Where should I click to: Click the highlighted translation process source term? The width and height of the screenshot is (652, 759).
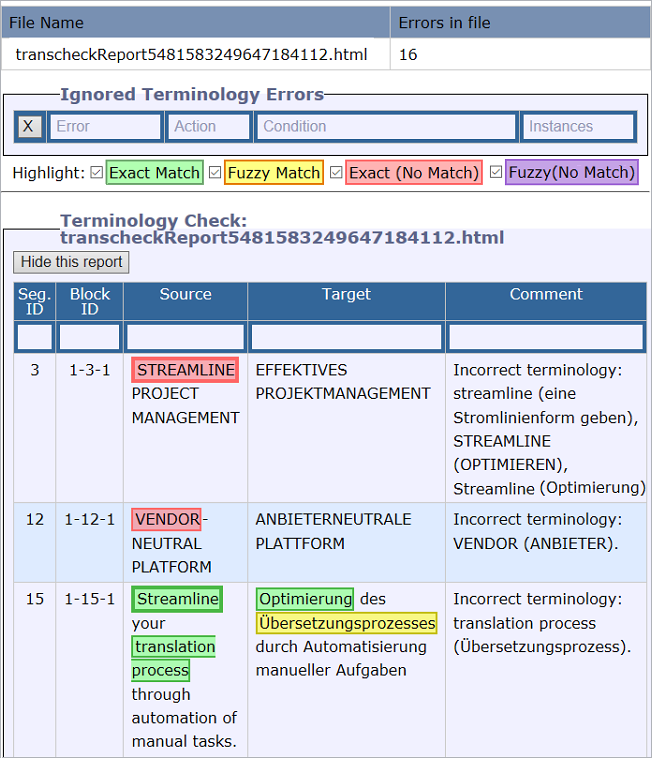click(173, 659)
